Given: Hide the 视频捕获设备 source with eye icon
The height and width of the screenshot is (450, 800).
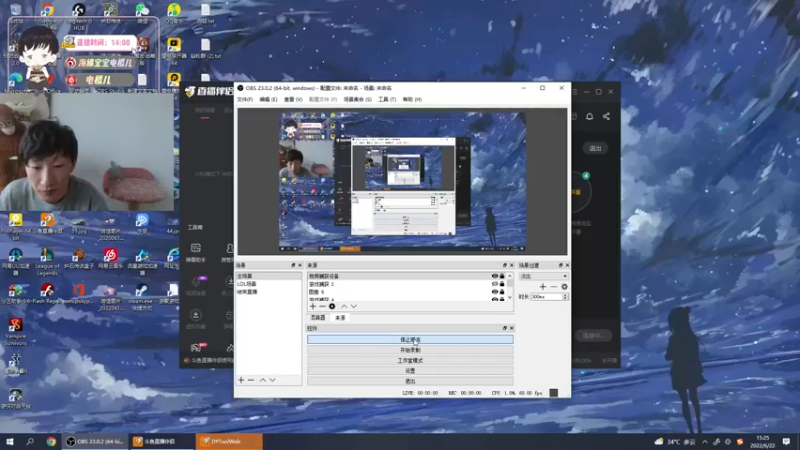Looking at the screenshot, I should pos(494,276).
